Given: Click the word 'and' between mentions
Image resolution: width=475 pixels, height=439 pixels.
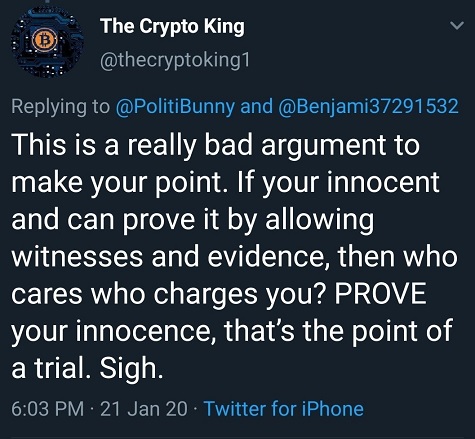Looking at the screenshot, I should (256, 107).
